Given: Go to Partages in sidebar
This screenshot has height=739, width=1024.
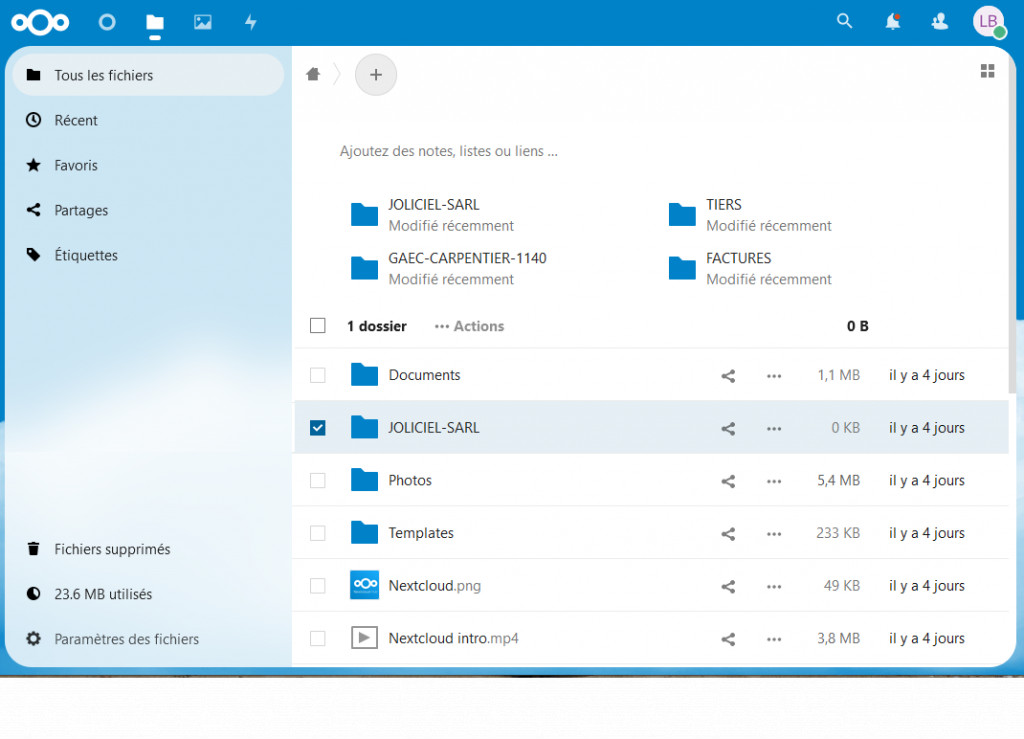Looking at the screenshot, I should click(81, 210).
